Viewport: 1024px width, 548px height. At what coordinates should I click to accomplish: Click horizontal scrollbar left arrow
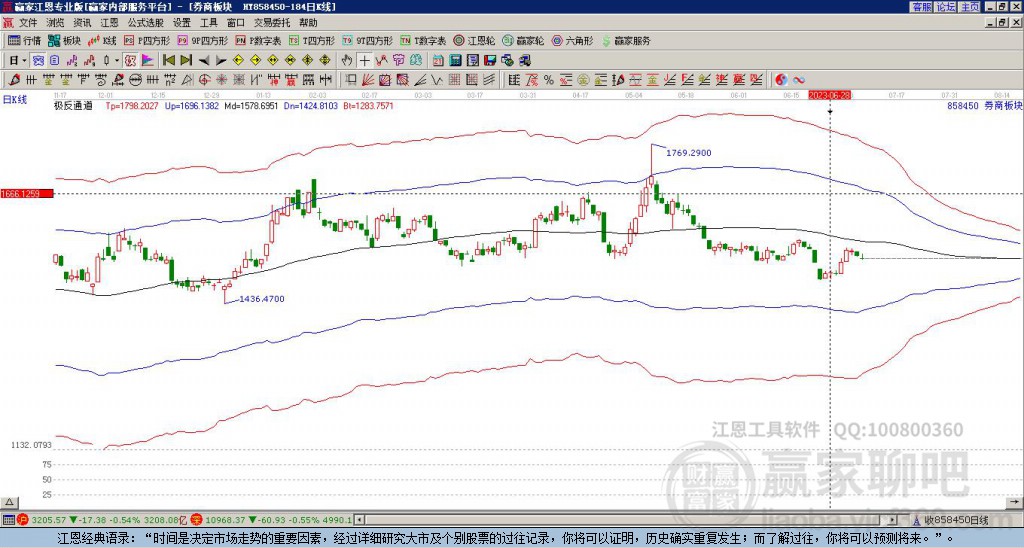tap(360, 521)
